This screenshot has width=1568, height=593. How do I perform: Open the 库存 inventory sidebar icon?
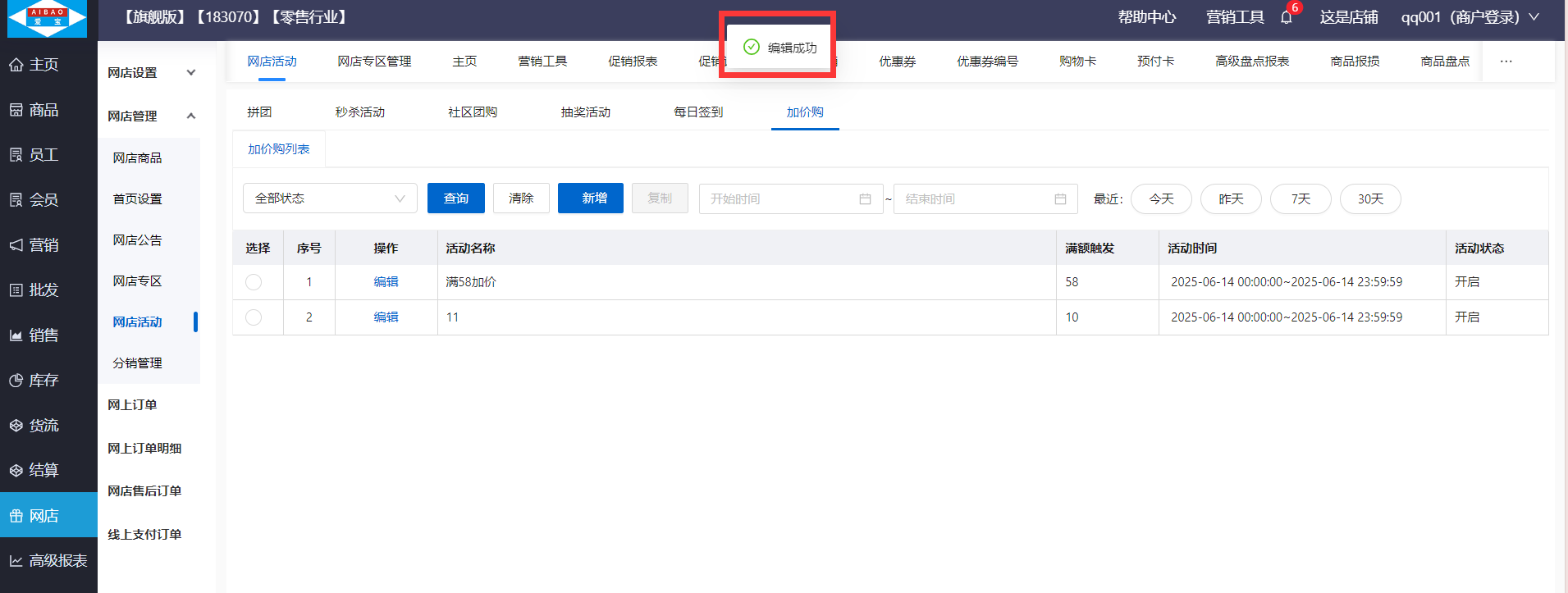(16, 381)
